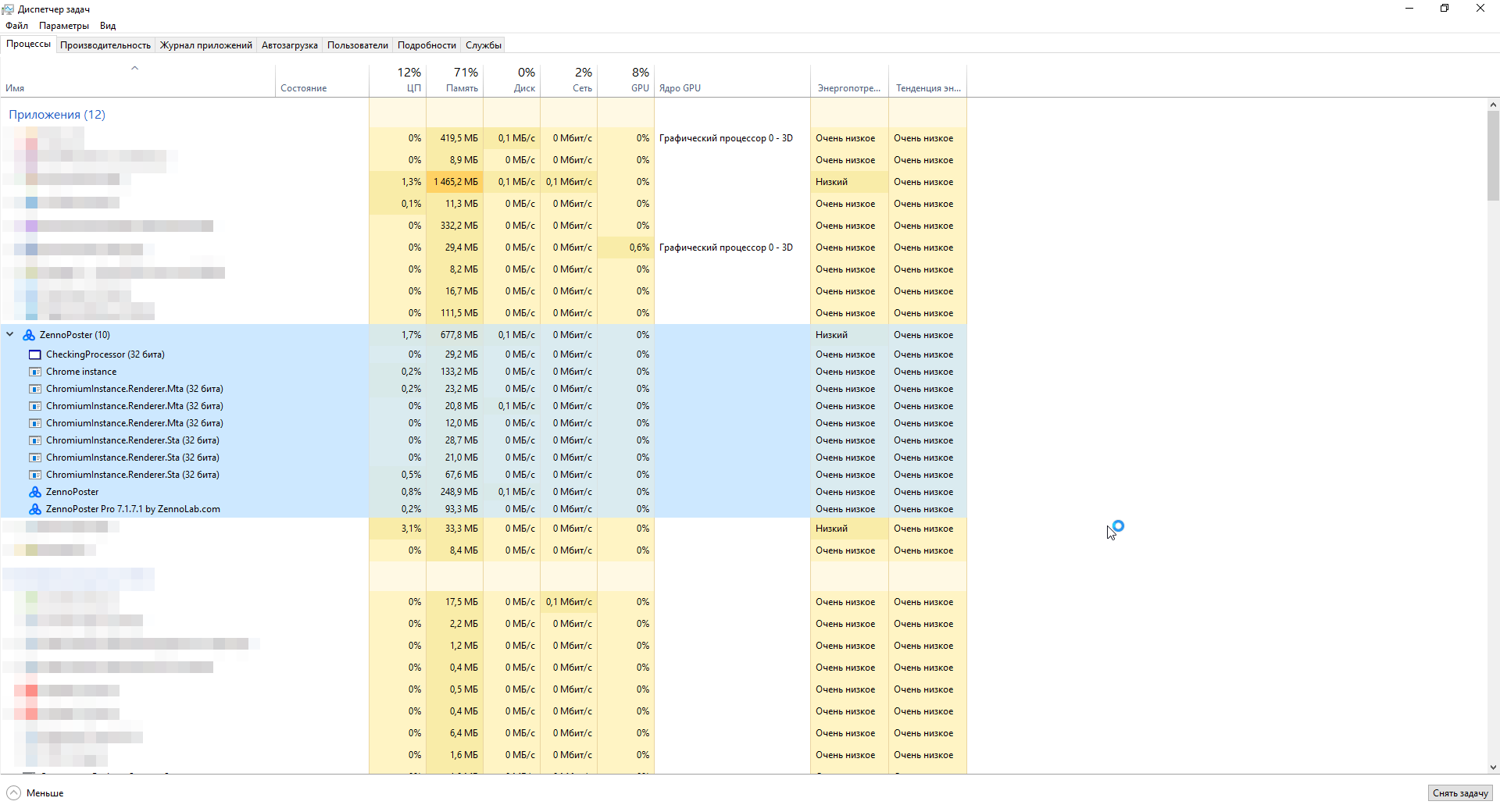Collapse the ZennoPoster (10) process group
The image size is (1500, 812).
click(x=10, y=334)
